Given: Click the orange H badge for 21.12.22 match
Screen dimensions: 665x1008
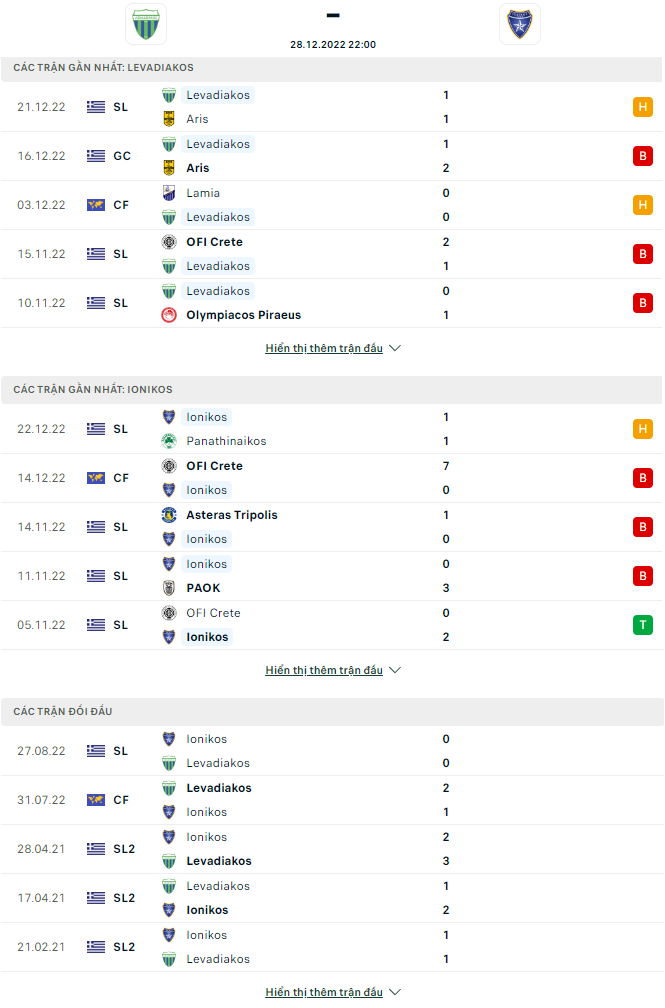Looking at the screenshot, I should click(642, 107).
